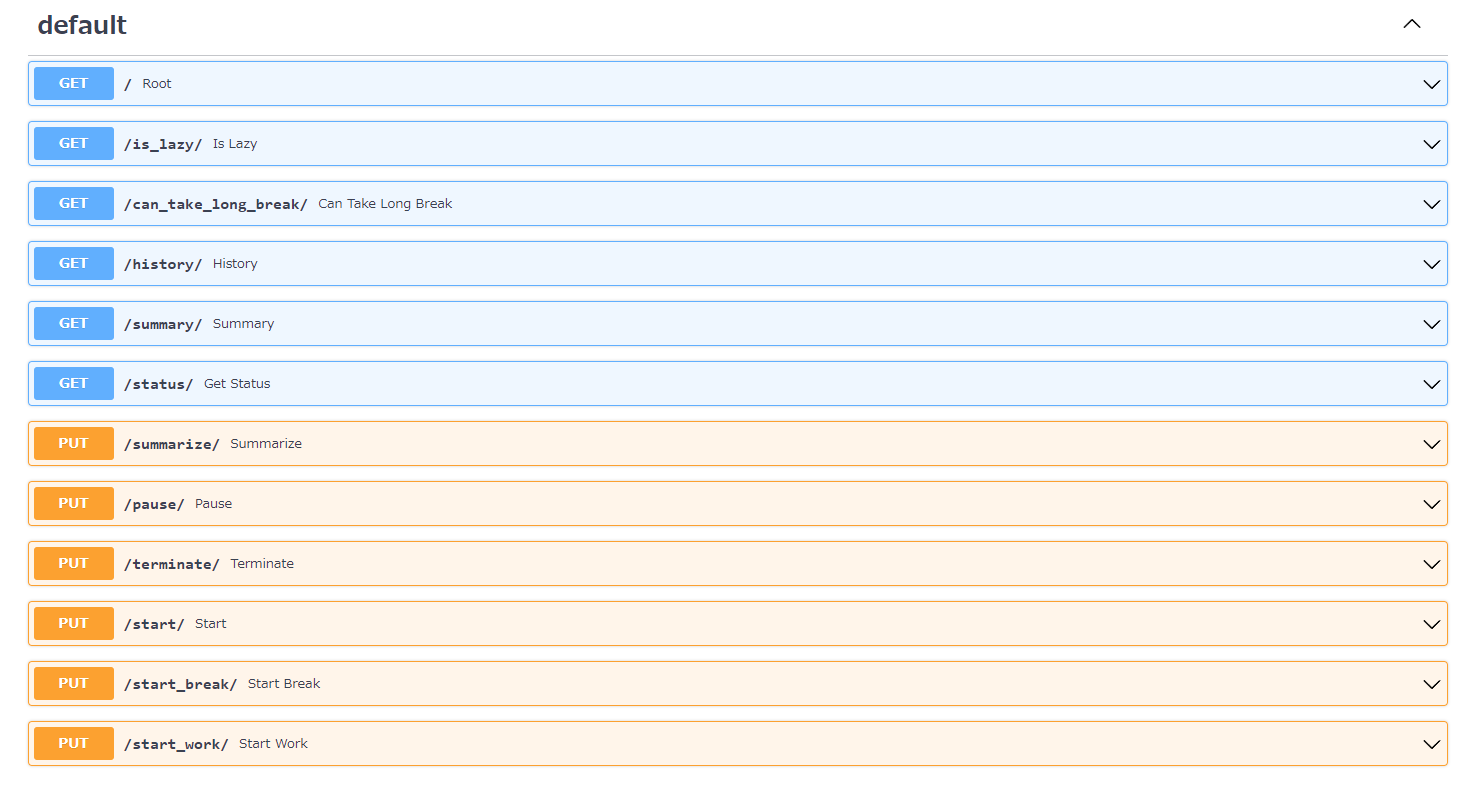Expand the Can Take Long Break chevron
1472x787 pixels.
coord(1431,204)
